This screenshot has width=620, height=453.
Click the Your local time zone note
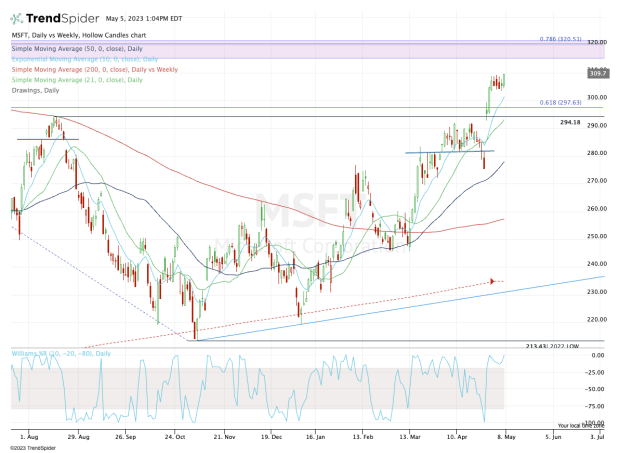[x=581, y=426]
